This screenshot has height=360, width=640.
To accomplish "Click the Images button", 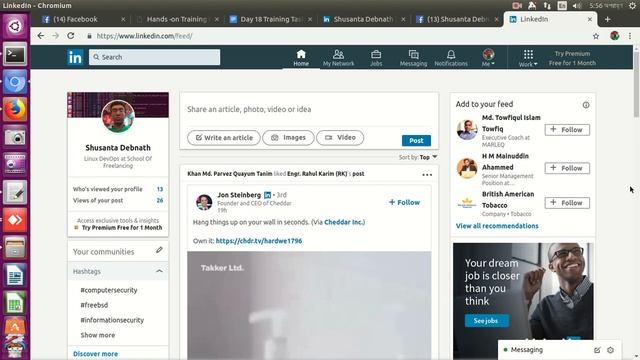I will [x=288, y=138].
